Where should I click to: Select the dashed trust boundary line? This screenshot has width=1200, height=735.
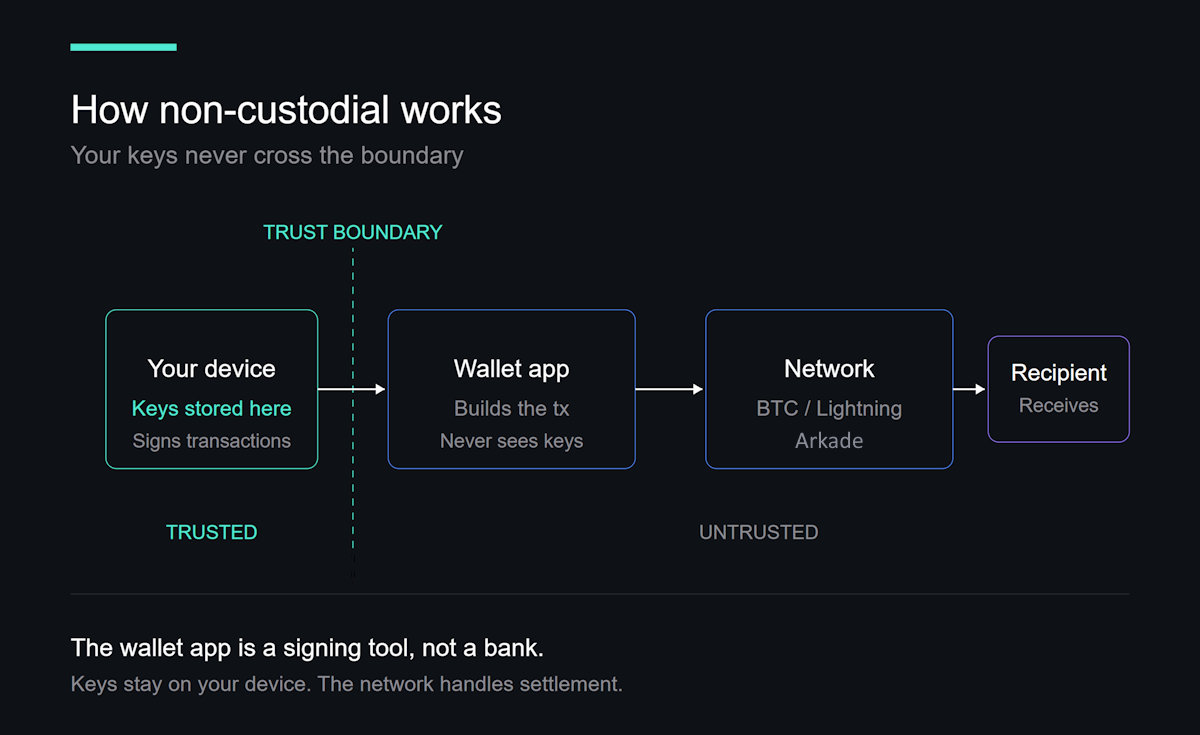(x=353, y=480)
